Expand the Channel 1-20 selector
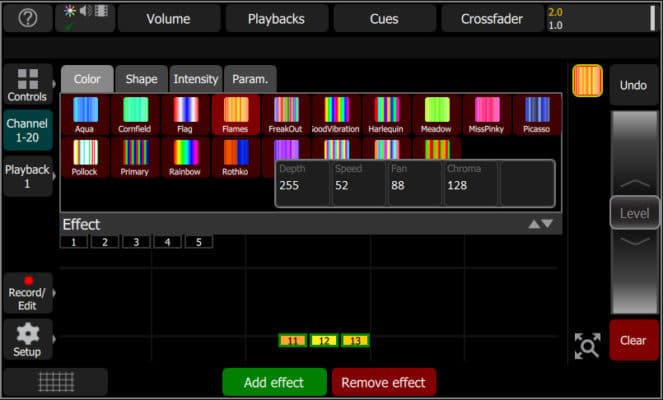This screenshot has height=400, width=663. point(27,131)
